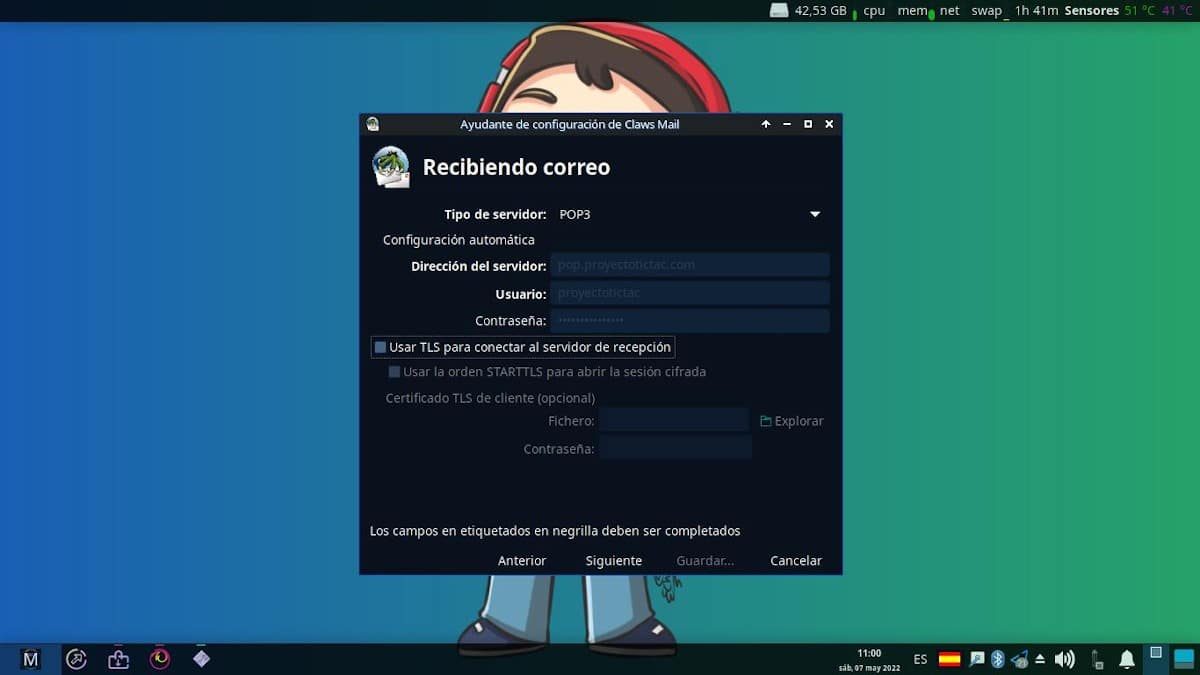1200x675 pixels.
Task: Focus the certificate Fichero field
Action: (675, 420)
